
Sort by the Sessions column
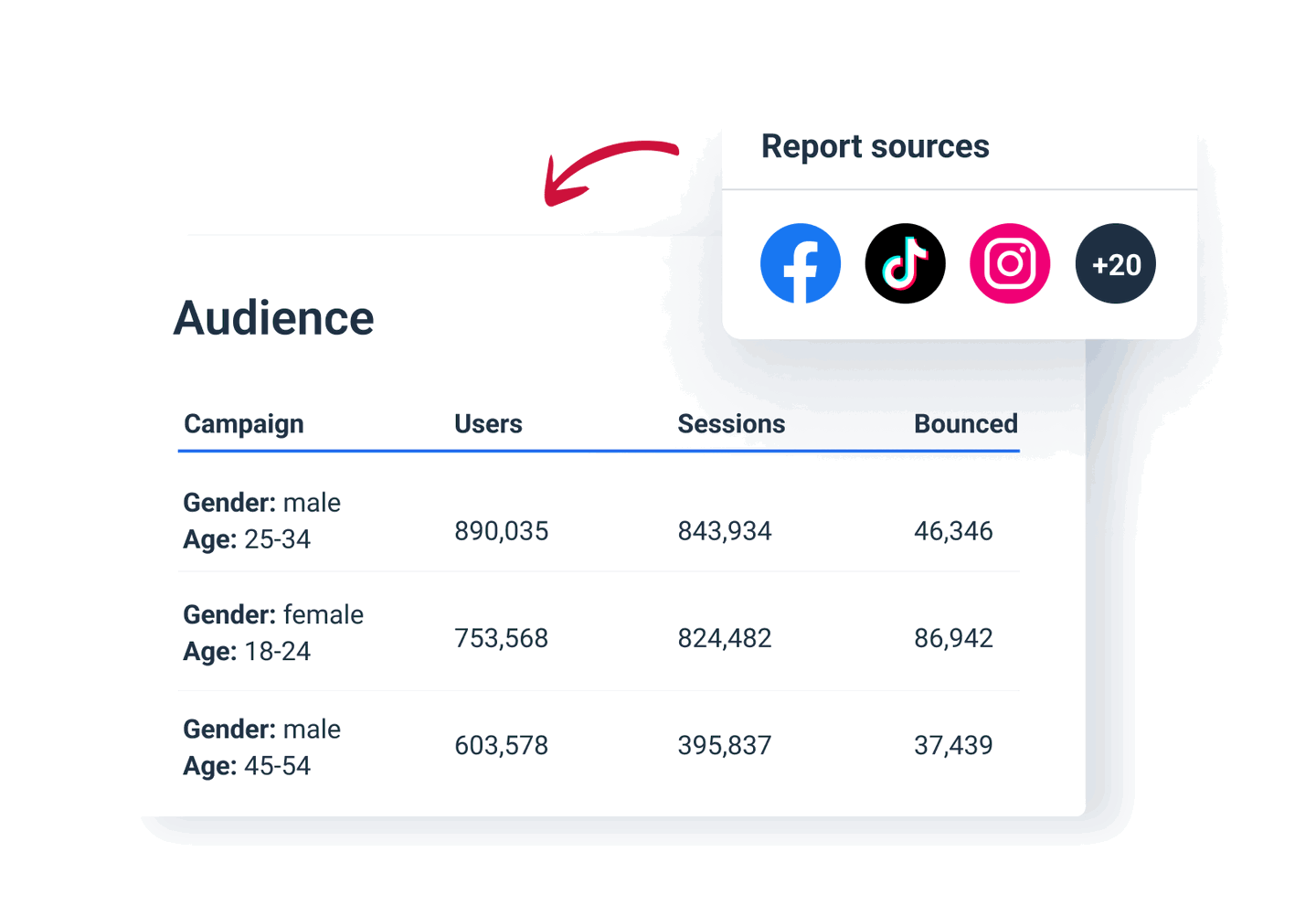tap(731, 423)
